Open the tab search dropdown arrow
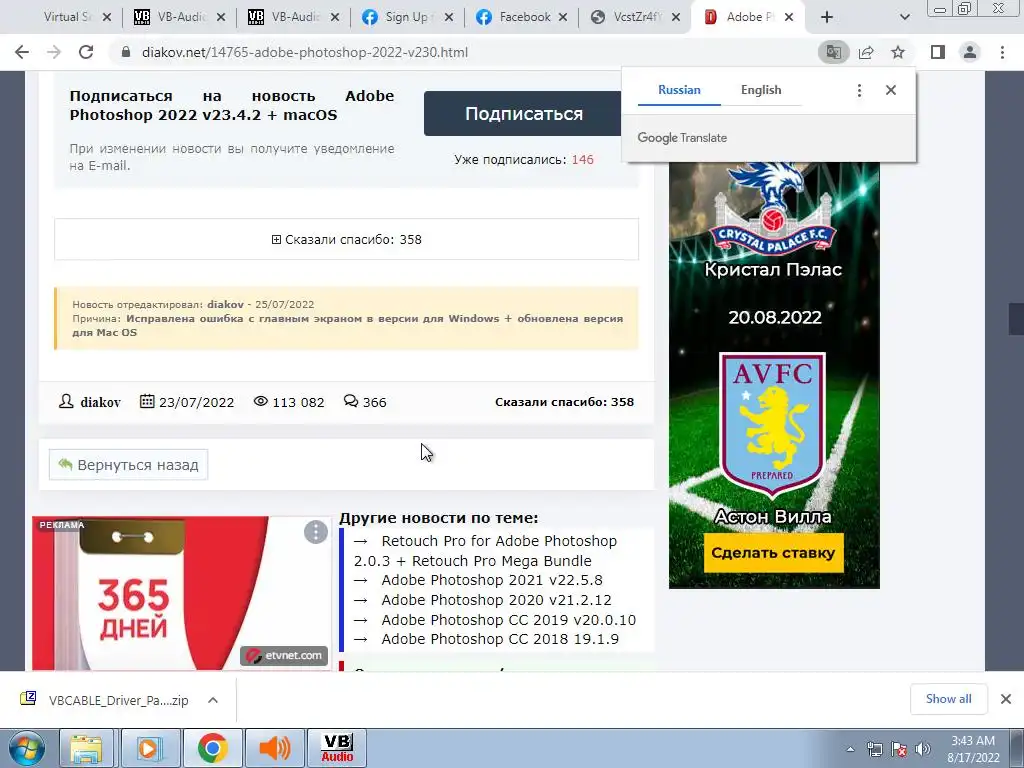1024x768 pixels. (904, 17)
